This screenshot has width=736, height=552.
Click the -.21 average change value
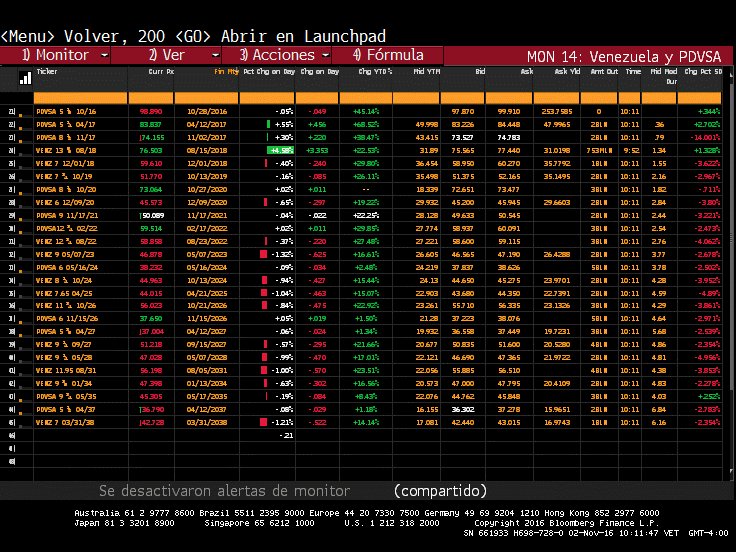tap(286, 436)
